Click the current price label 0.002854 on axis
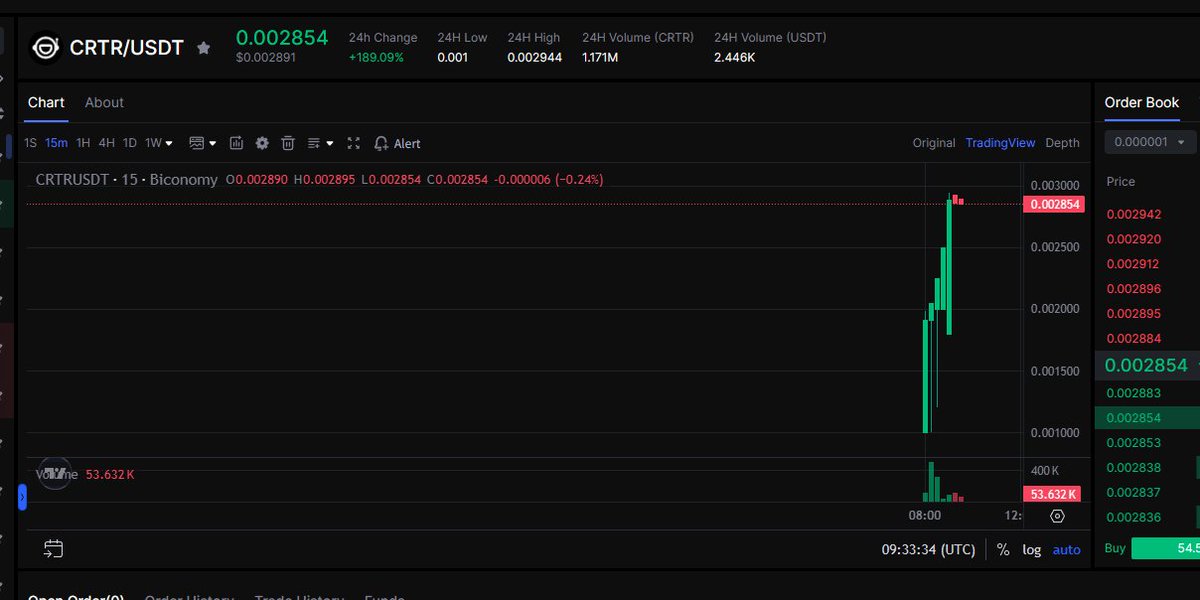 (x=1053, y=204)
